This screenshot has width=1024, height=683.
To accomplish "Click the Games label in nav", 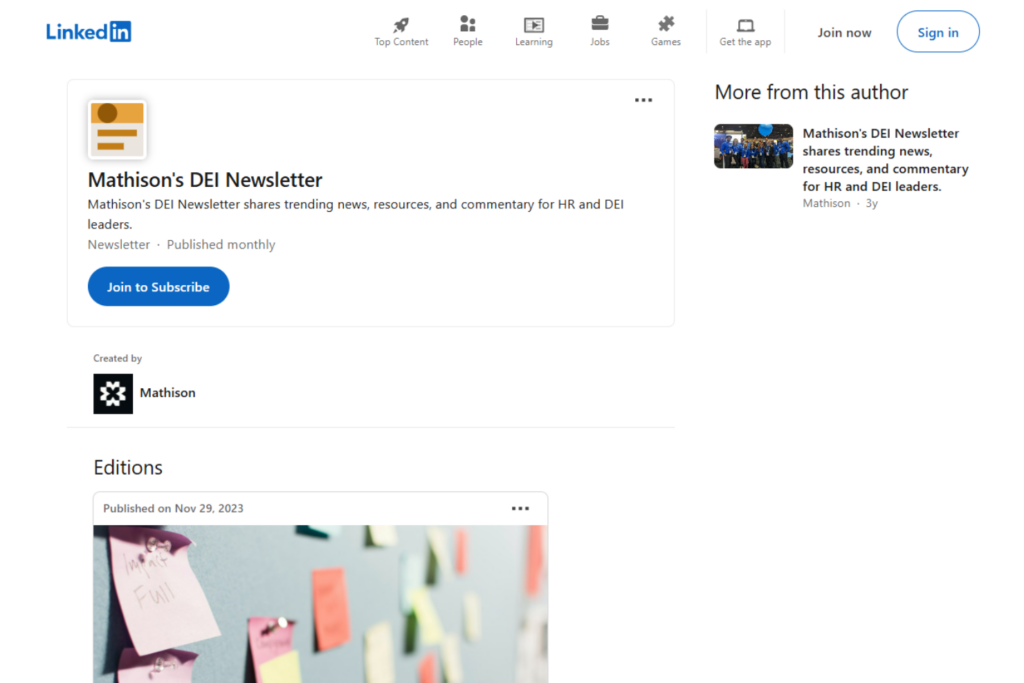I will (665, 42).
